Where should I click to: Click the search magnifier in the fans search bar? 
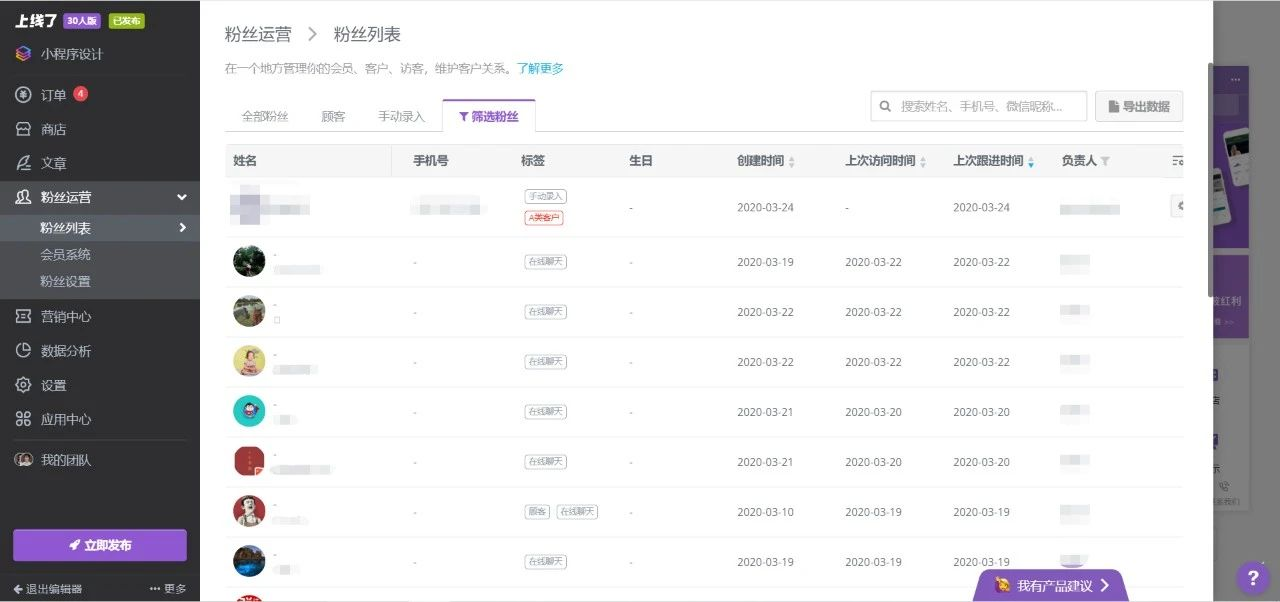pyautogui.click(x=885, y=106)
